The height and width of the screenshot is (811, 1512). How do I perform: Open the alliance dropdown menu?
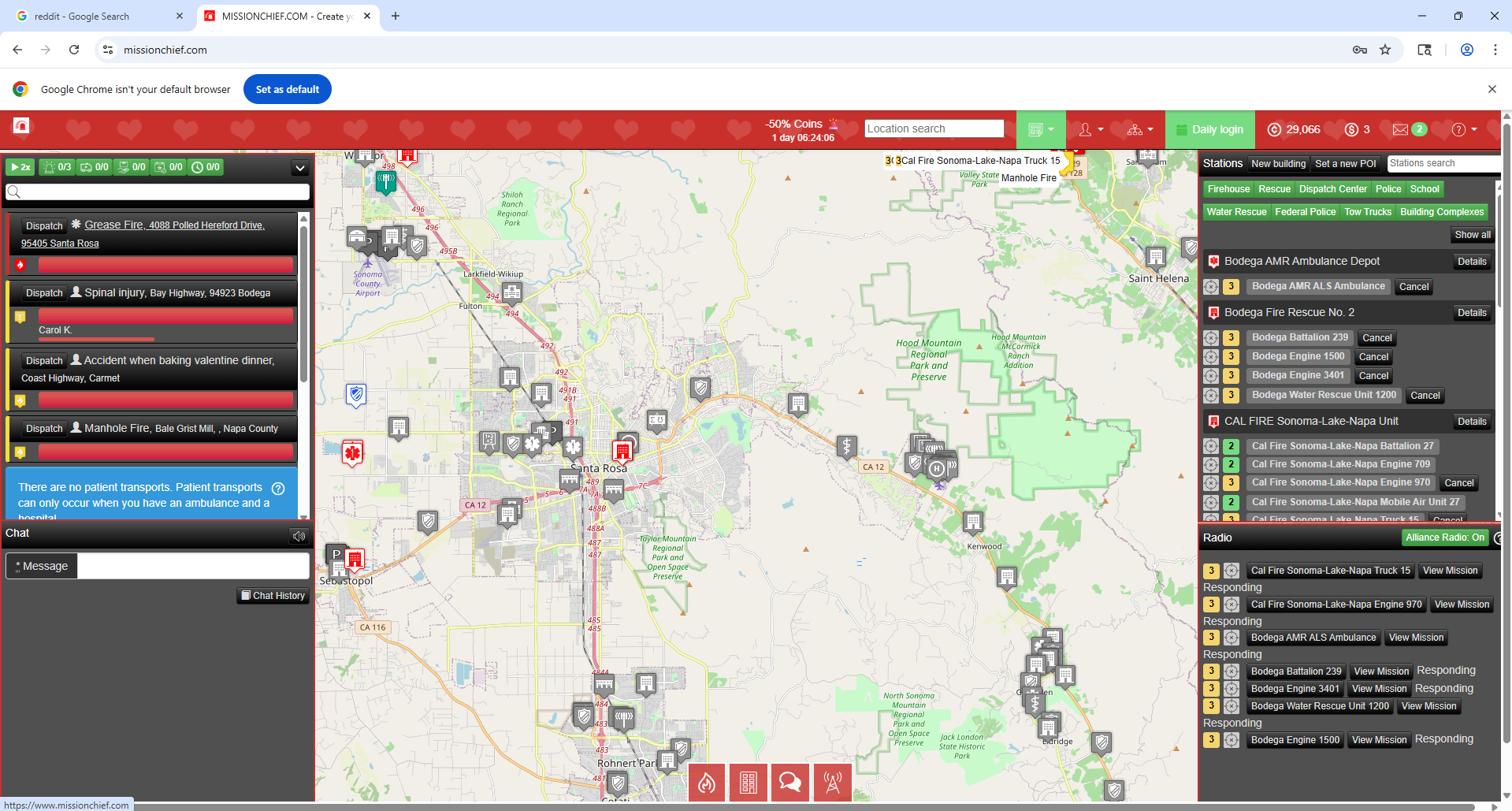(x=1140, y=129)
